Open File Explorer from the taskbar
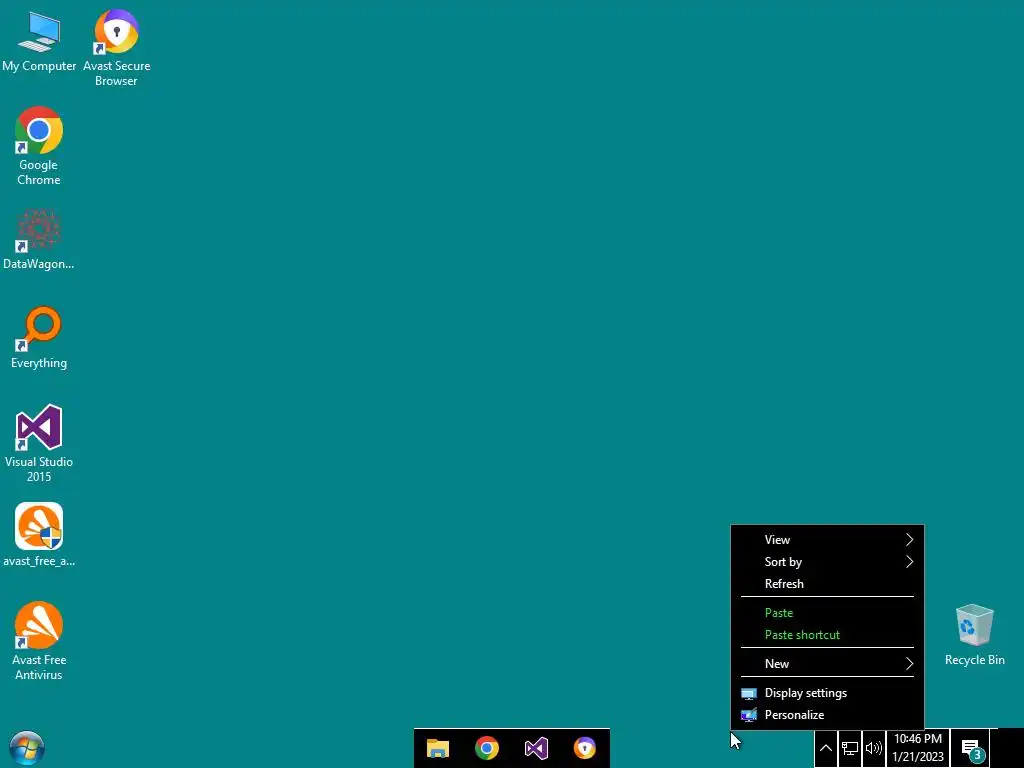Screen dimensions: 1024x768 (438, 748)
